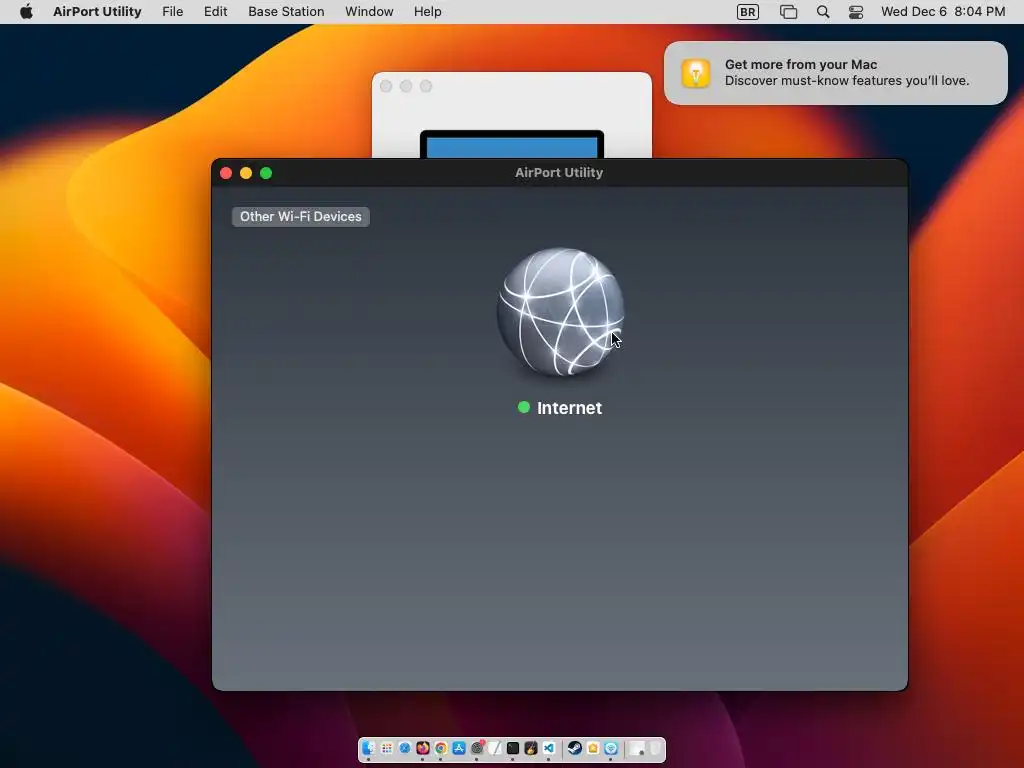Open the Base Station menu

(x=286, y=12)
